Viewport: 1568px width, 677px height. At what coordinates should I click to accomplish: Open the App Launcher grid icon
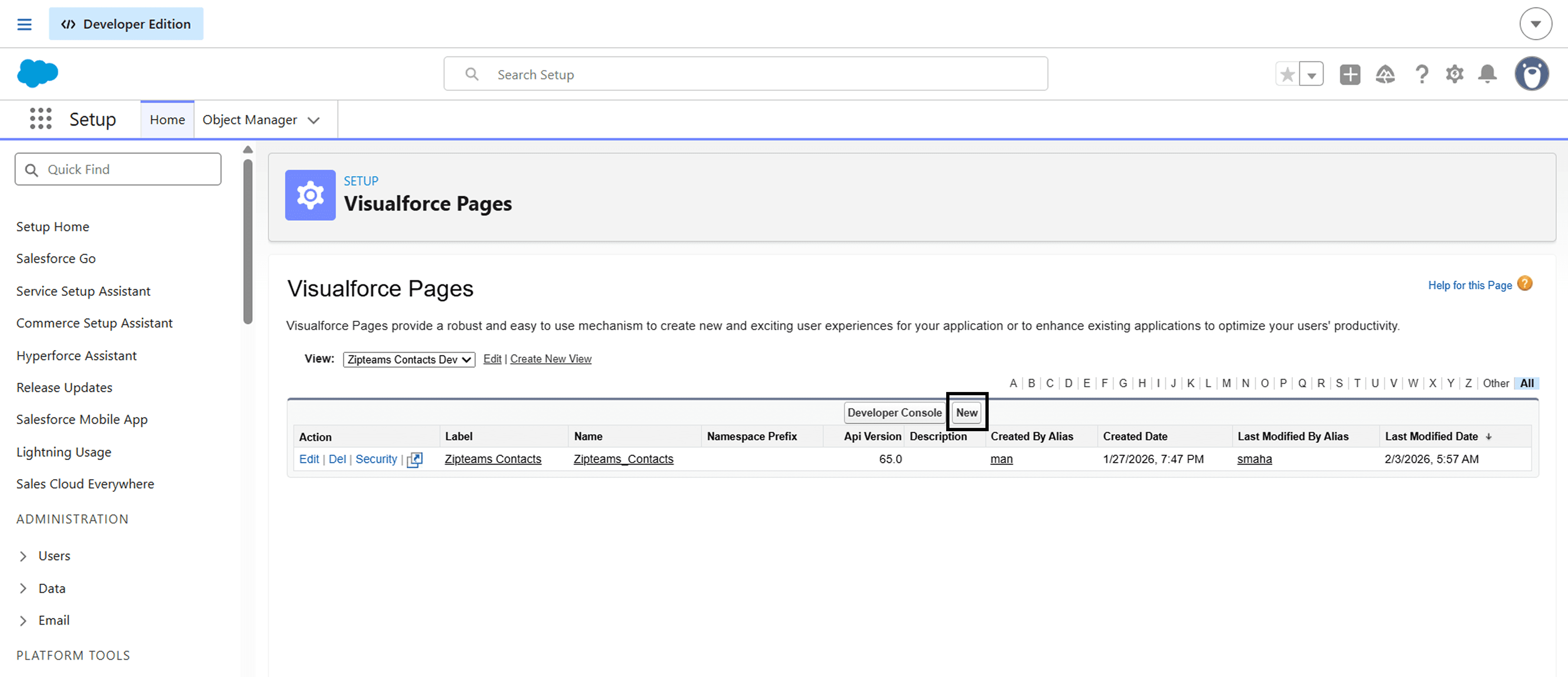tap(41, 118)
